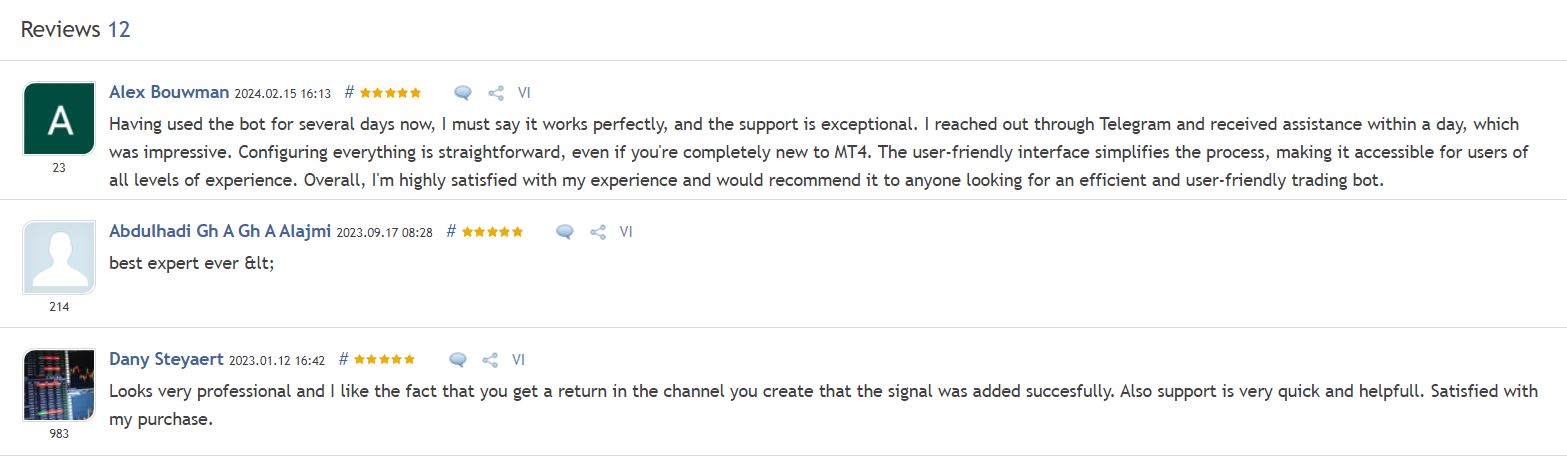Click the share icon on Alex Bouwman's review

(x=495, y=93)
